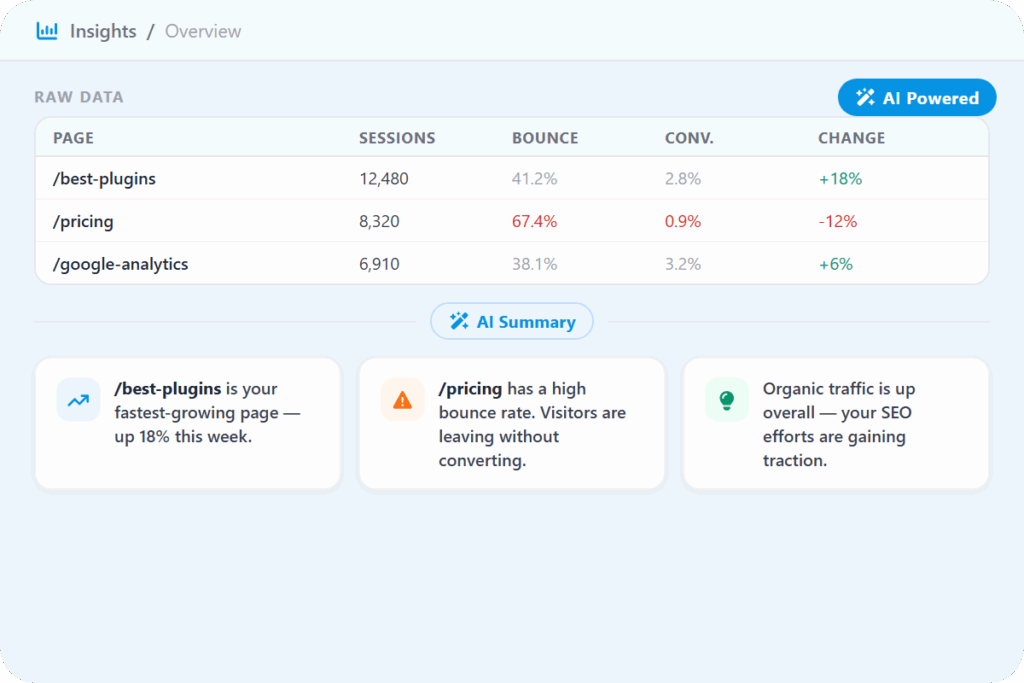This screenshot has width=1024, height=683.
Task: Click the +18% change value
Action: coord(839,179)
